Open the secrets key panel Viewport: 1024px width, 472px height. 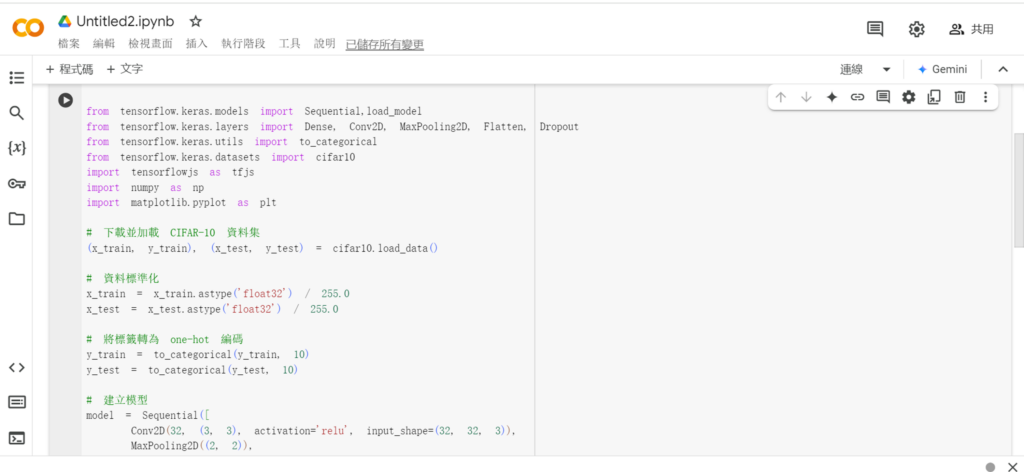[16, 183]
